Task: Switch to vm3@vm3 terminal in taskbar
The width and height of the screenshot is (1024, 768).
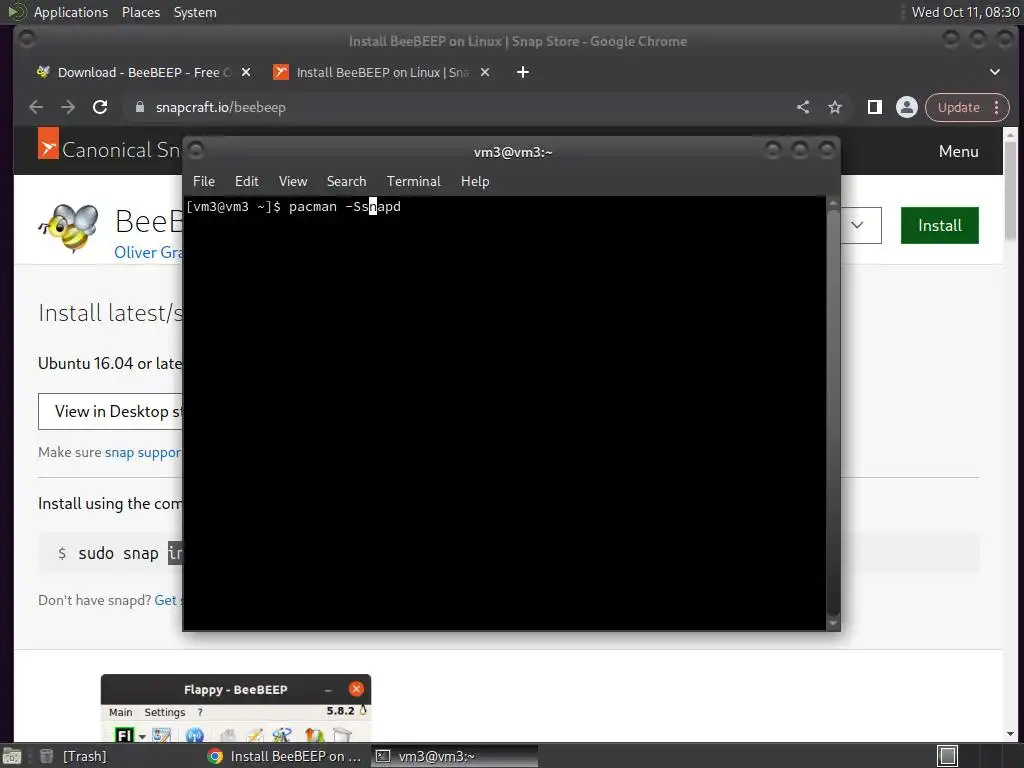Action: click(455, 756)
